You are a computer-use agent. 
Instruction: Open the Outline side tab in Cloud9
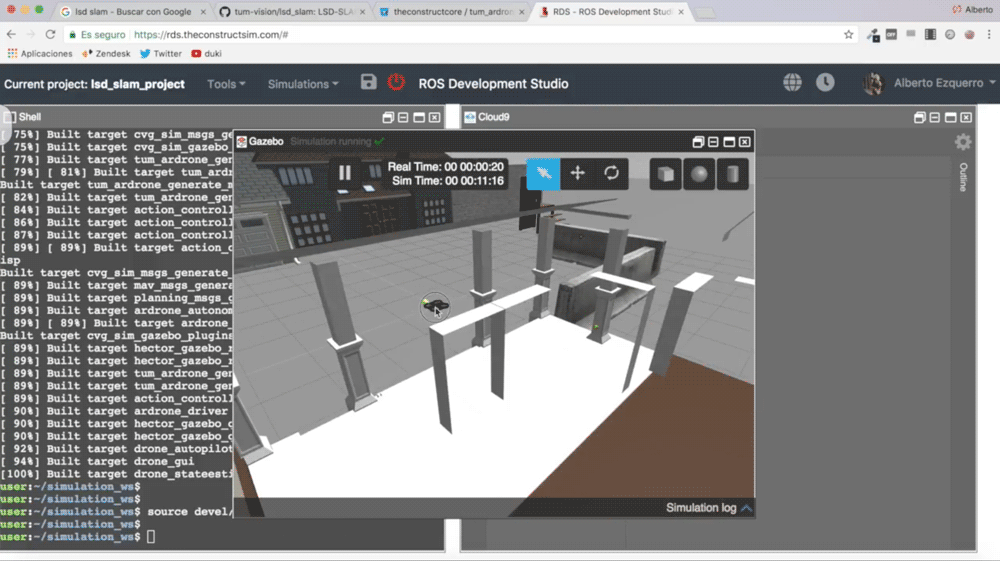pyautogui.click(x=964, y=177)
